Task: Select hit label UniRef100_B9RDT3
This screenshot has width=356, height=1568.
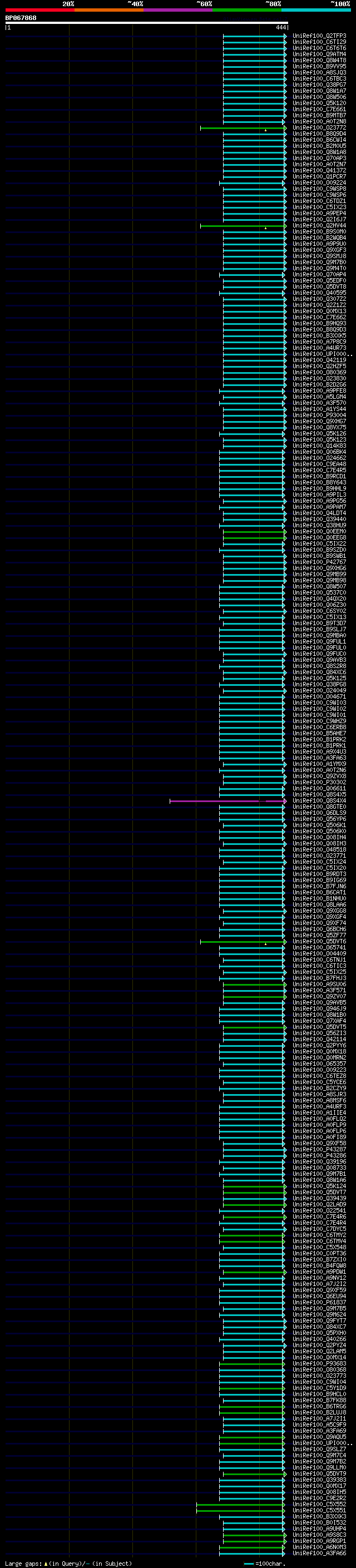Action: click(x=319, y=874)
